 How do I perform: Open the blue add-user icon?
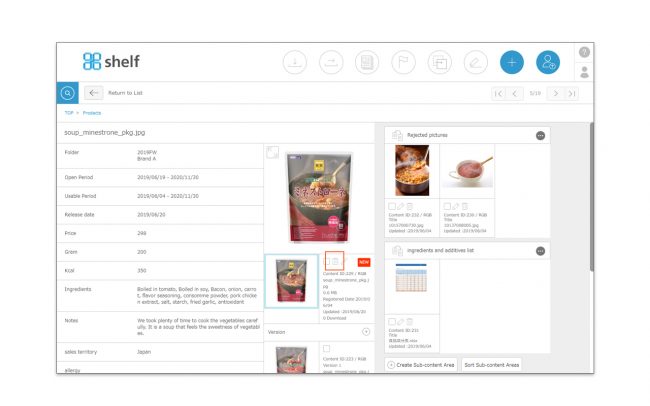coord(548,62)
